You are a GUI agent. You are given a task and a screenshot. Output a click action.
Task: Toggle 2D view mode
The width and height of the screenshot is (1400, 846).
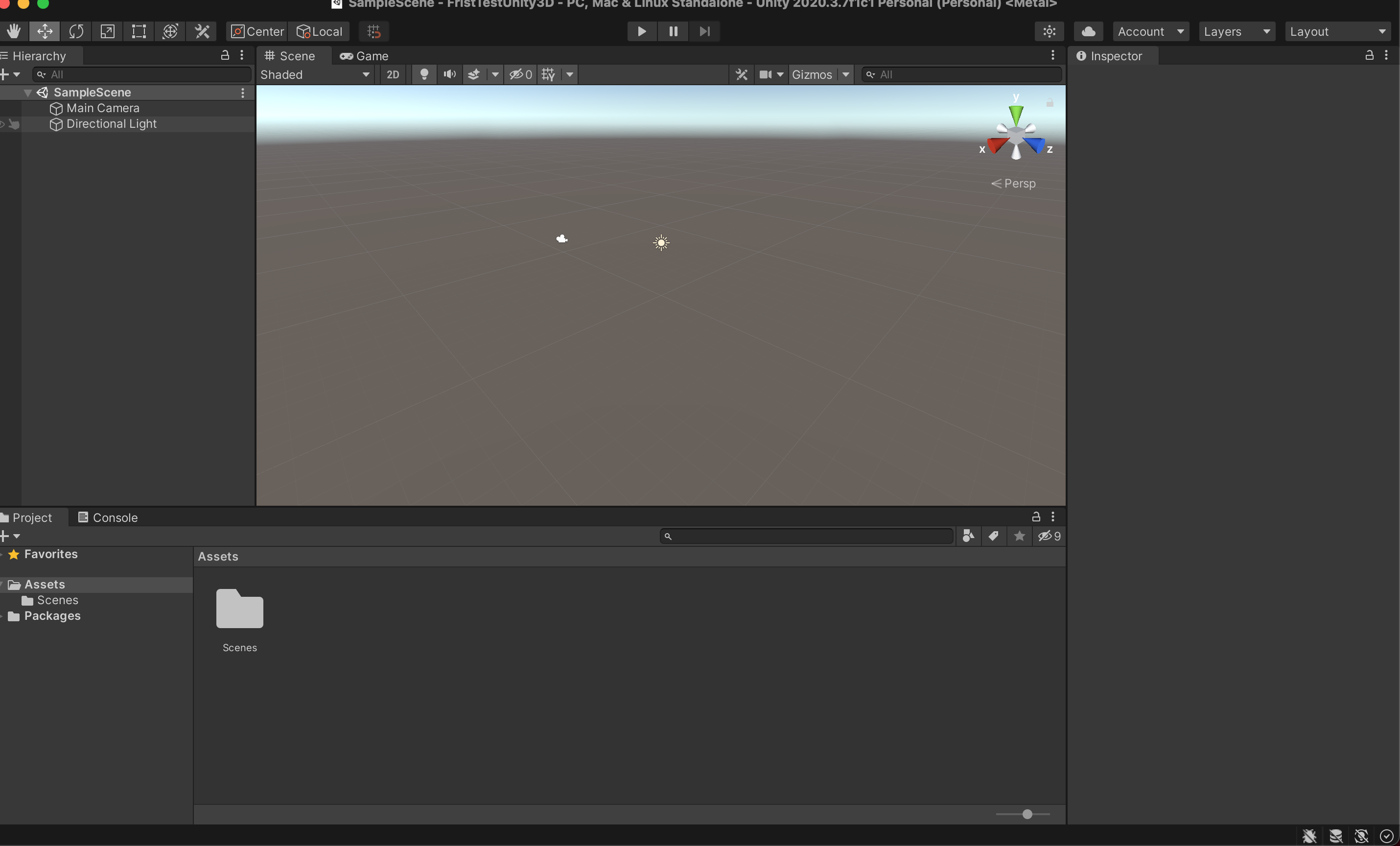(393, 74)
